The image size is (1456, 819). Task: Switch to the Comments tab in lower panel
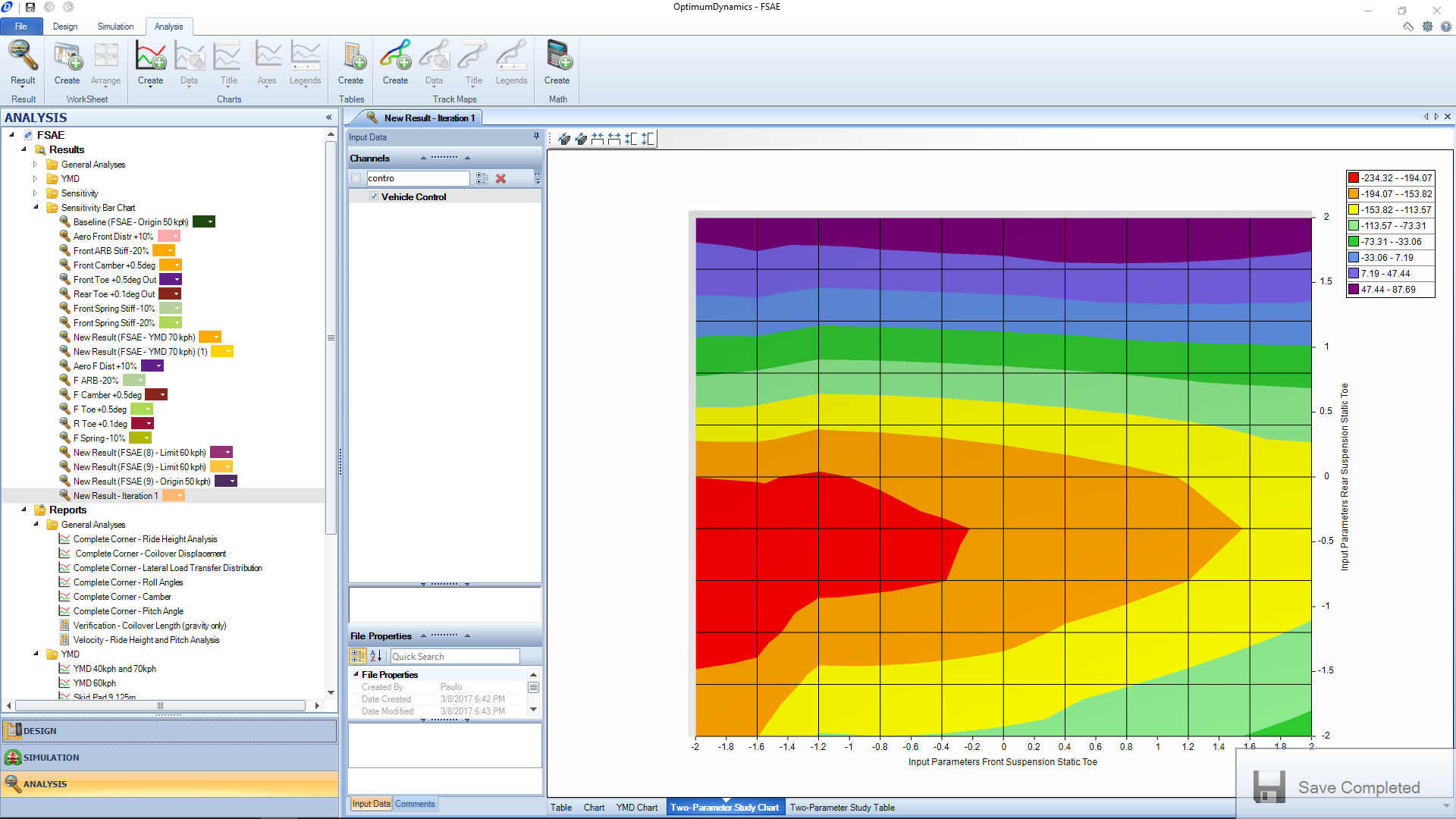coord(415,803)
